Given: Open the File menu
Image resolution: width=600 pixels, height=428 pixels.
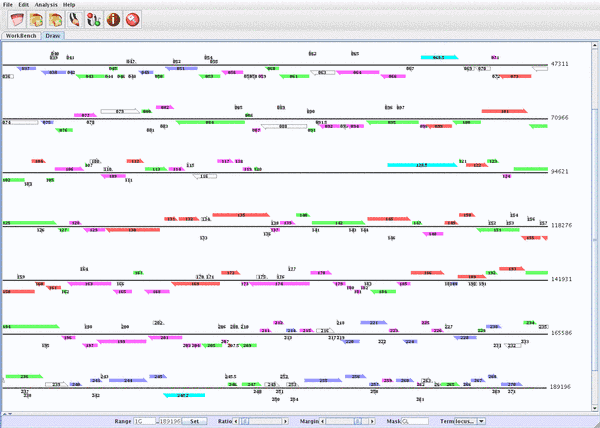Looking at the screenshot, I should 8,5.
